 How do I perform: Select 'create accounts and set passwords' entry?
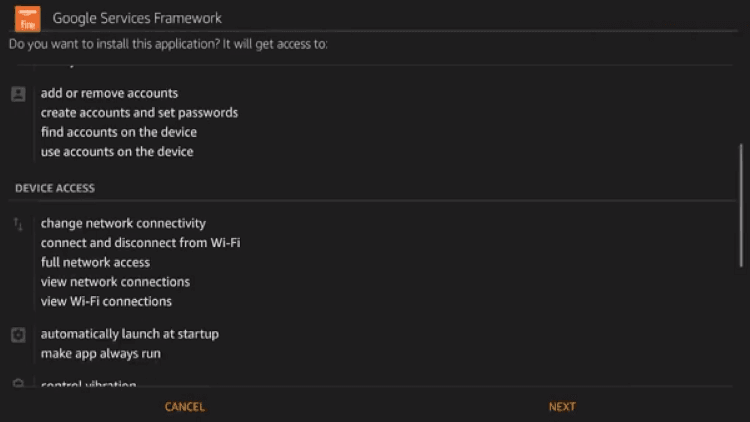tap(139, 113)
